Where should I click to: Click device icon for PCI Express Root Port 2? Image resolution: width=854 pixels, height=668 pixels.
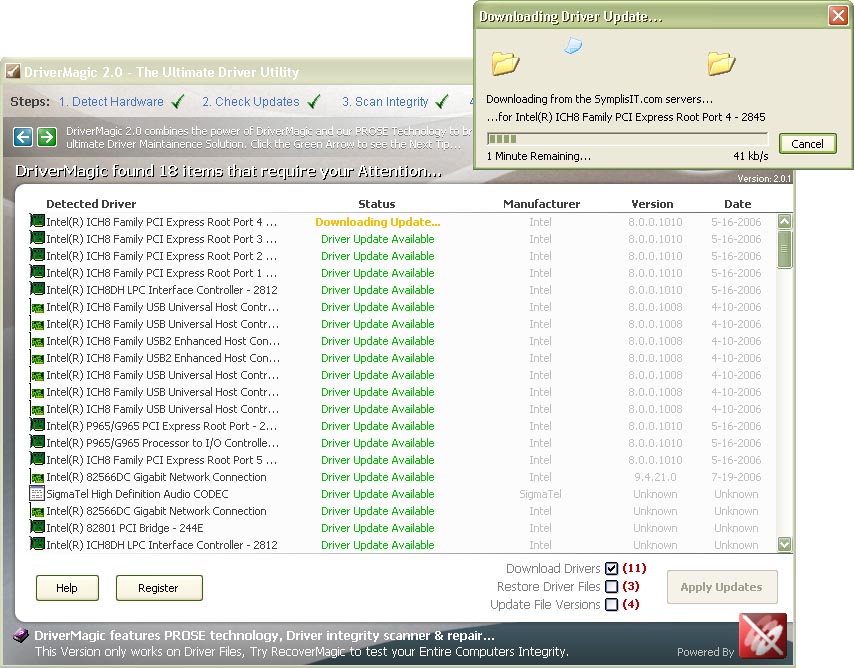pyautogui.click(x=37, y=255)
